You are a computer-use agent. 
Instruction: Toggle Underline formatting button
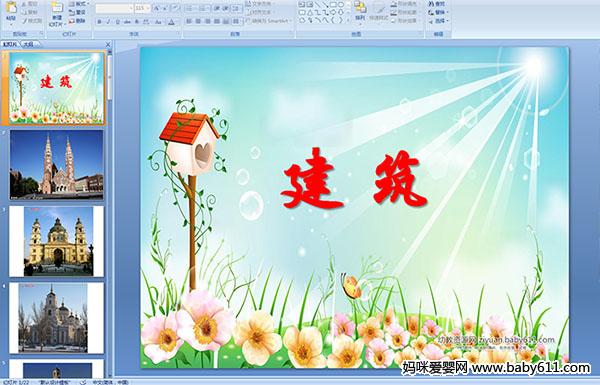pyautogui.click(x=117, y=22)
